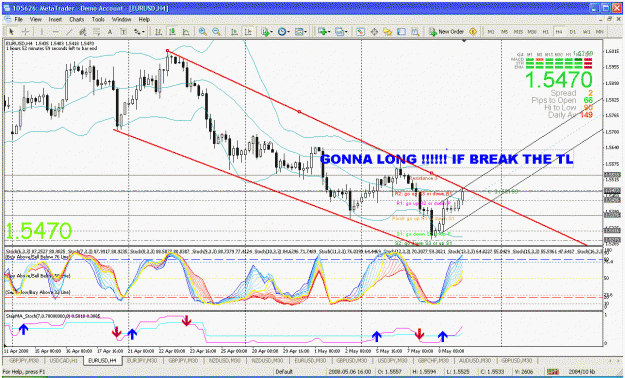The height and width of the screenshot is (378, 625).
Task: Switch timeframe to H1 in toolbar
Action: tap(545, 32)
